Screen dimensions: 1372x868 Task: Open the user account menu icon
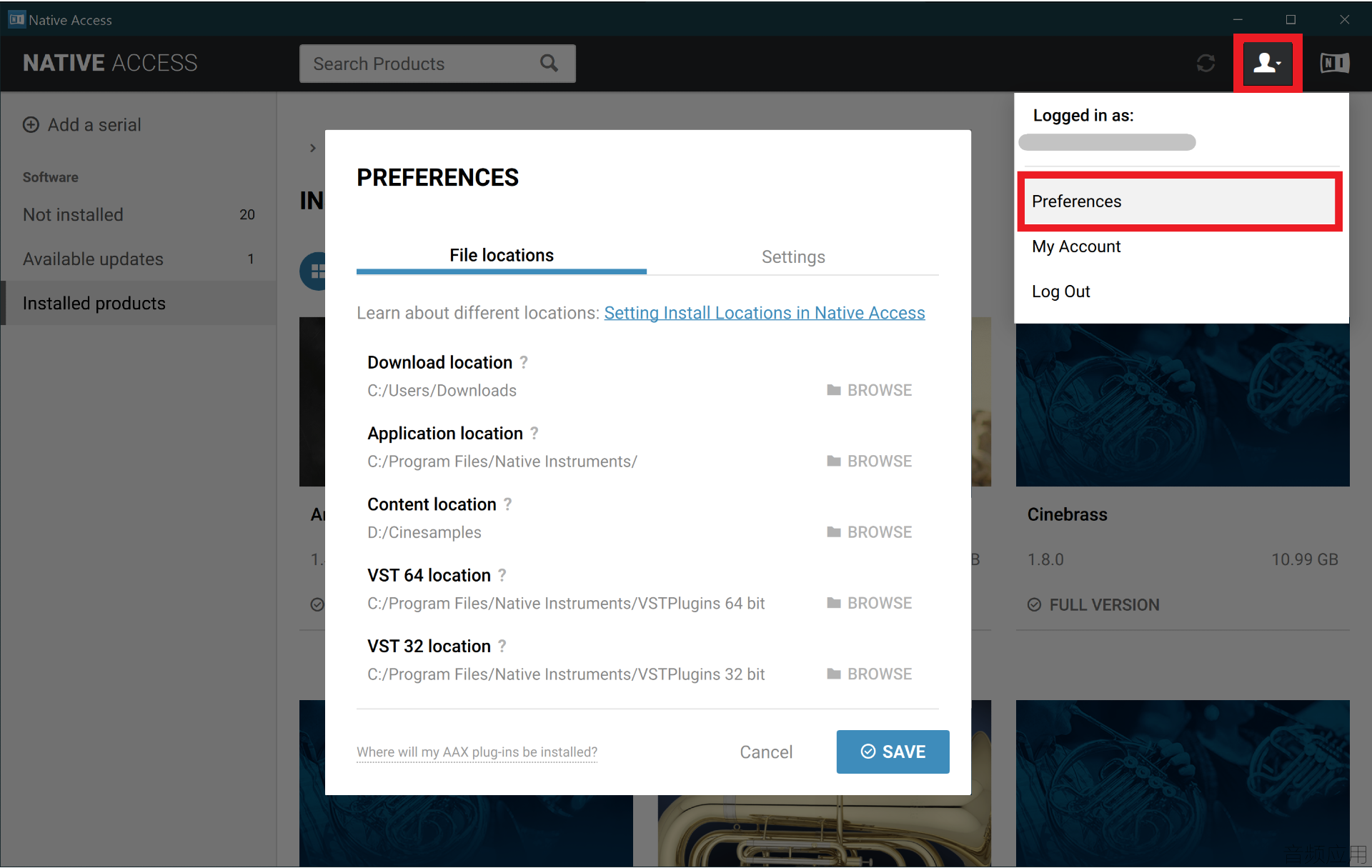pos(1268,64)
